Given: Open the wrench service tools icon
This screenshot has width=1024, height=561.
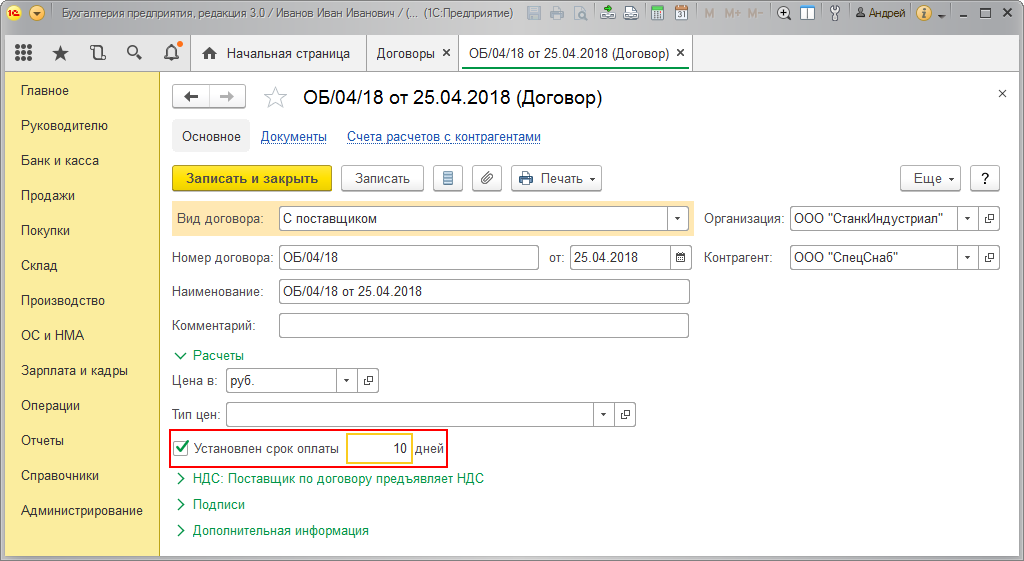Looking at the screenshot, I should [835, 13].
